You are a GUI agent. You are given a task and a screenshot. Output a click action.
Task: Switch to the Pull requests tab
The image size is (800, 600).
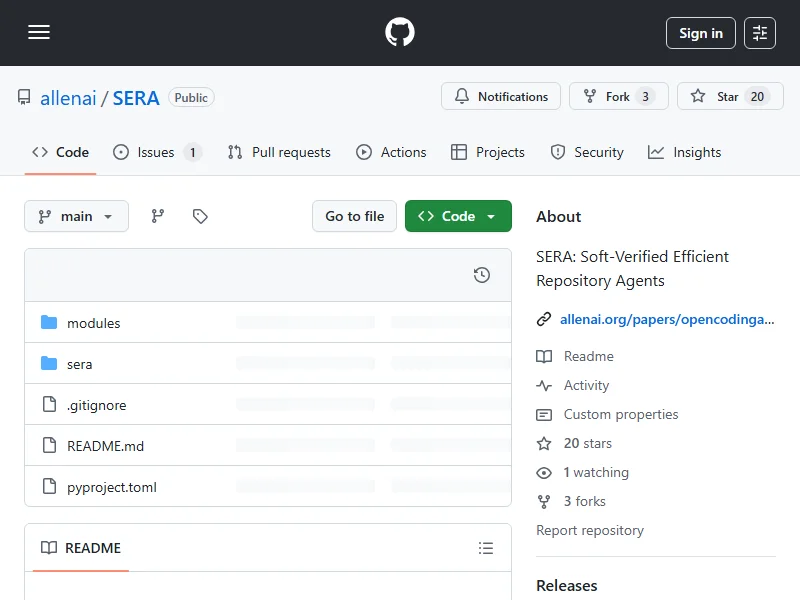point(279,152)
